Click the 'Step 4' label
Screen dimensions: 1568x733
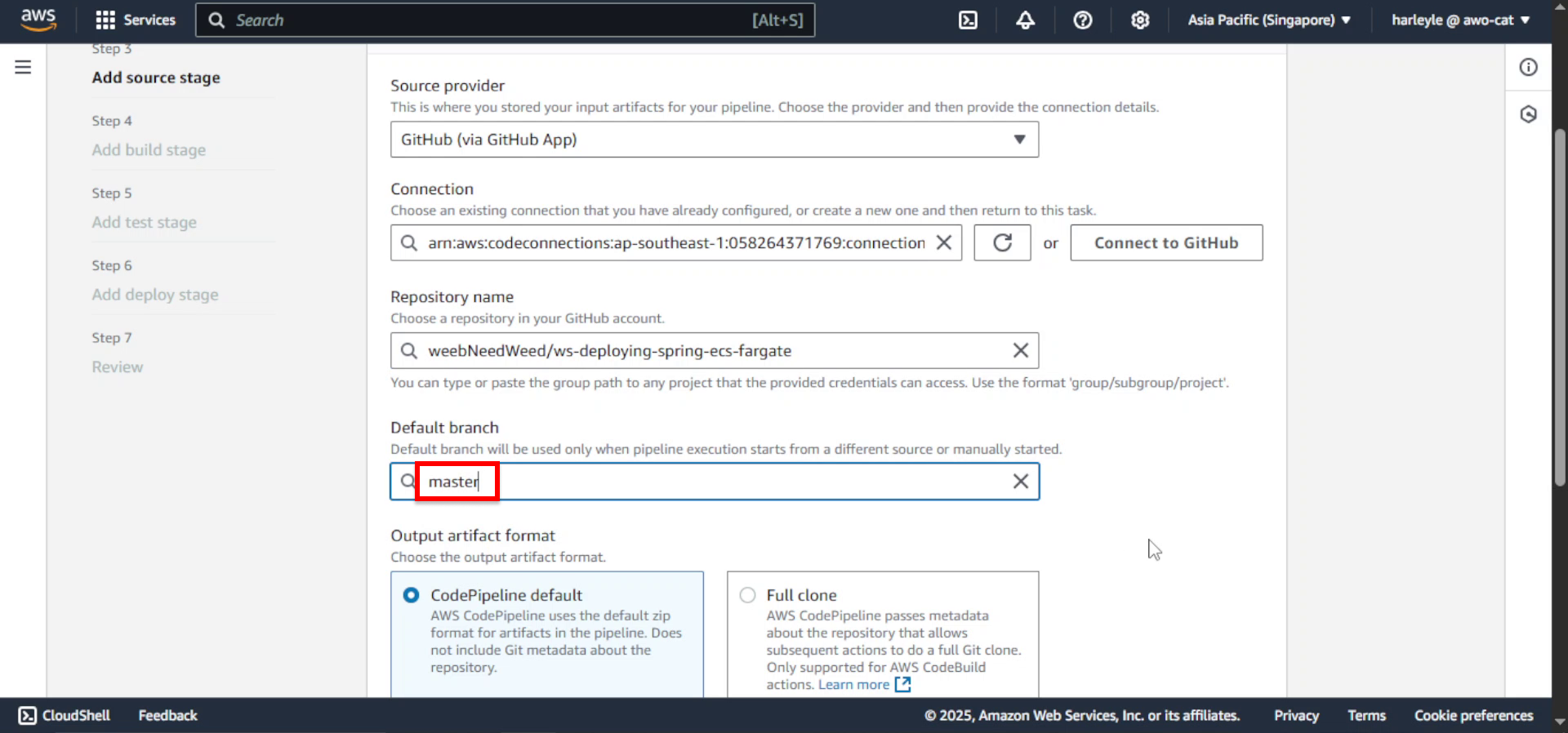(112, 121)
